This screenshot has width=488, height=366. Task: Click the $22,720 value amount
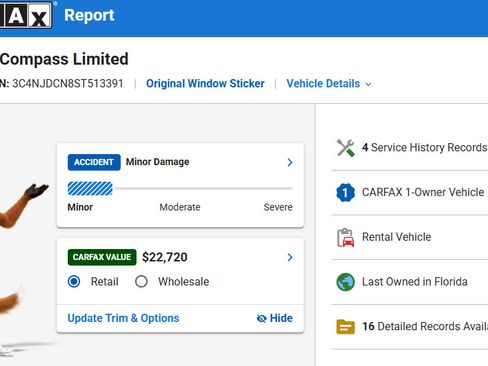pyautogui.click(x=165, y=257)
